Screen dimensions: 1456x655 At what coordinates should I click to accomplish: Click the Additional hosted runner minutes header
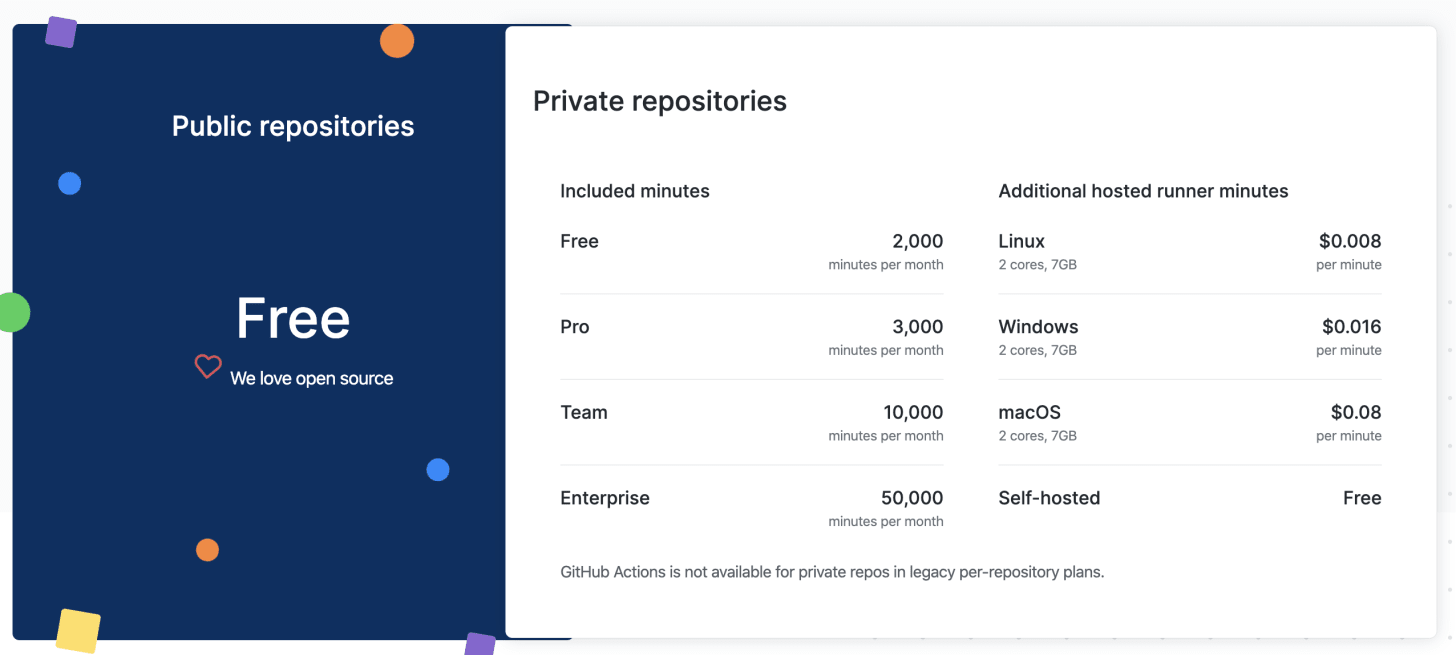tap(1143, 191)
